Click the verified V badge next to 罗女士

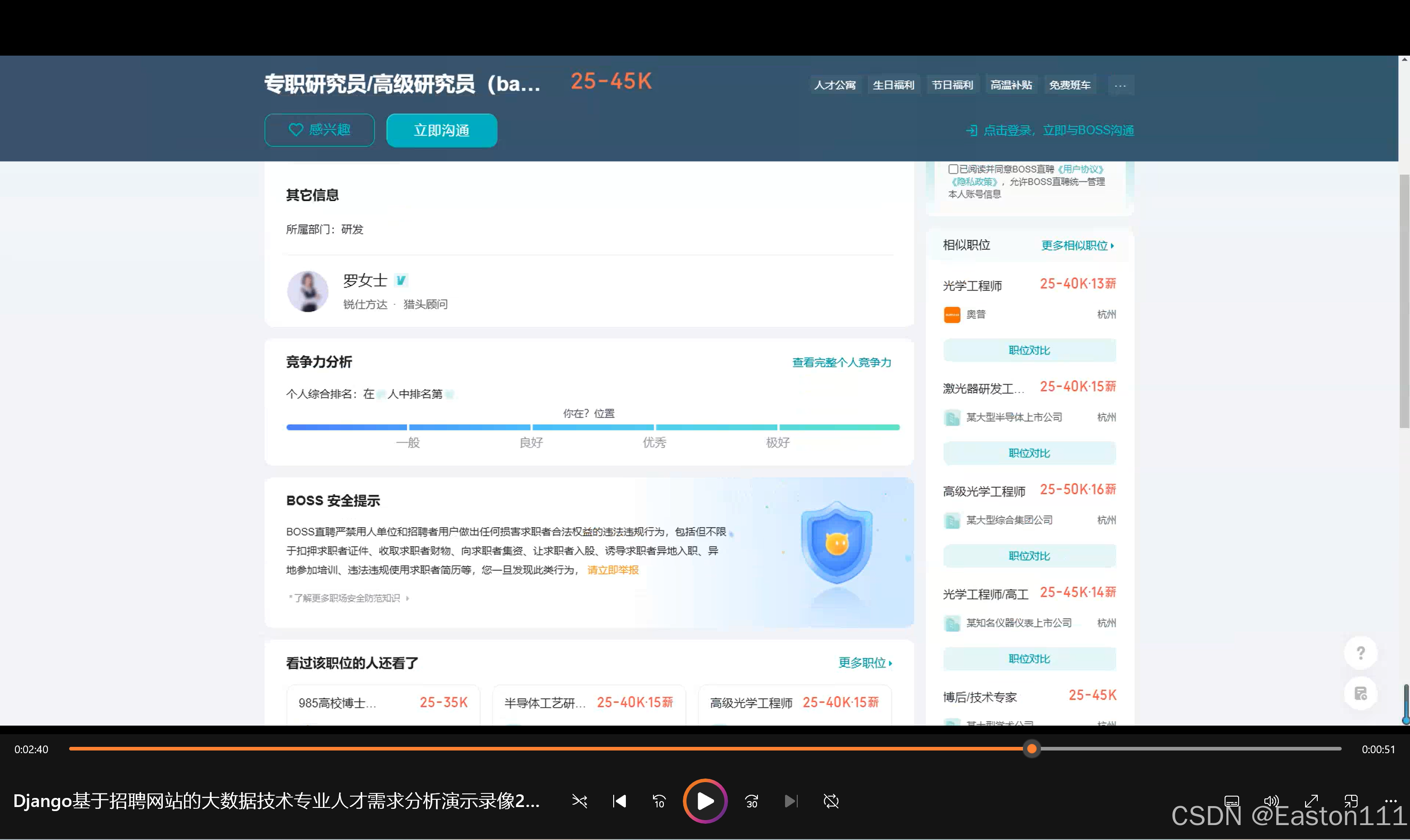[401, 280]
